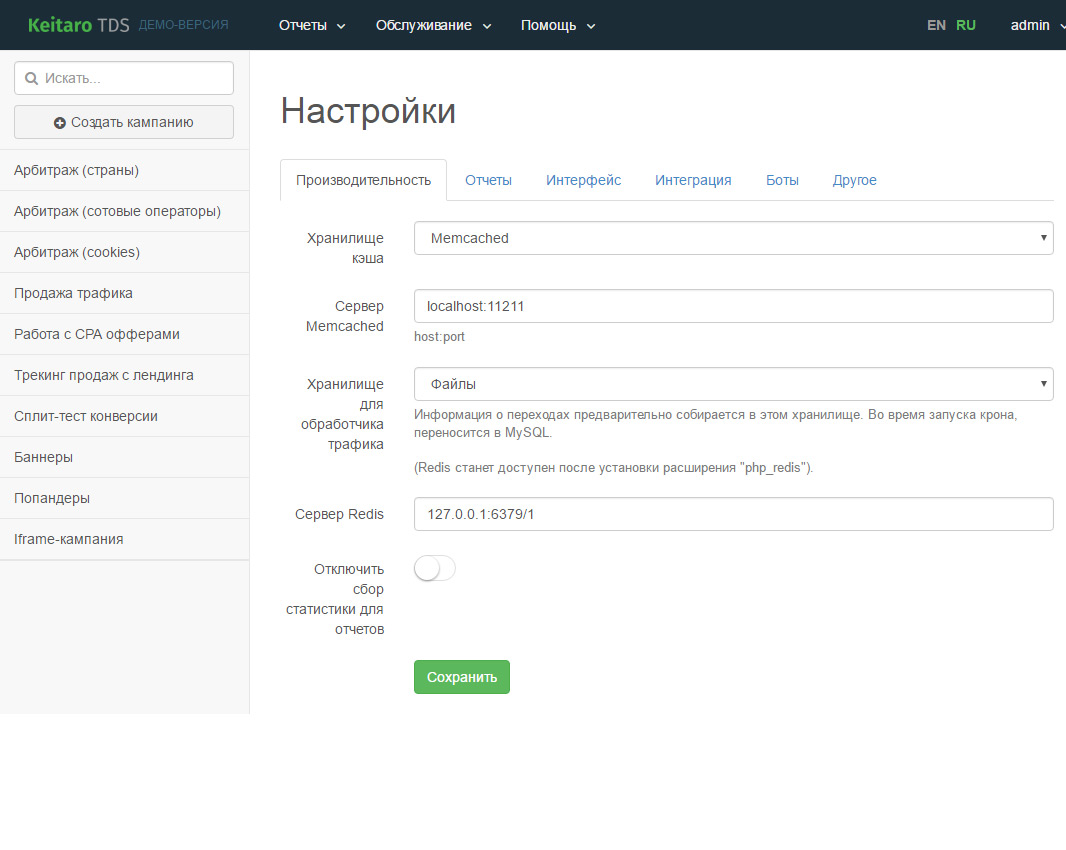The height and width of the screenshot is (850, 1066).
Task: Open the Интеграция tab
Action: pyautogui.click(x=693, y=180)
